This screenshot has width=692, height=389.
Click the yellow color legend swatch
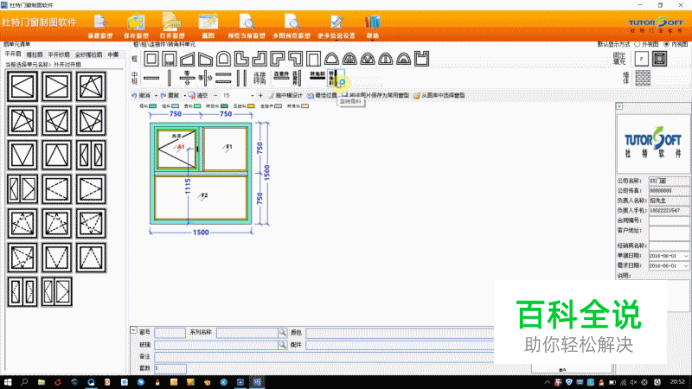coord(251,106)
